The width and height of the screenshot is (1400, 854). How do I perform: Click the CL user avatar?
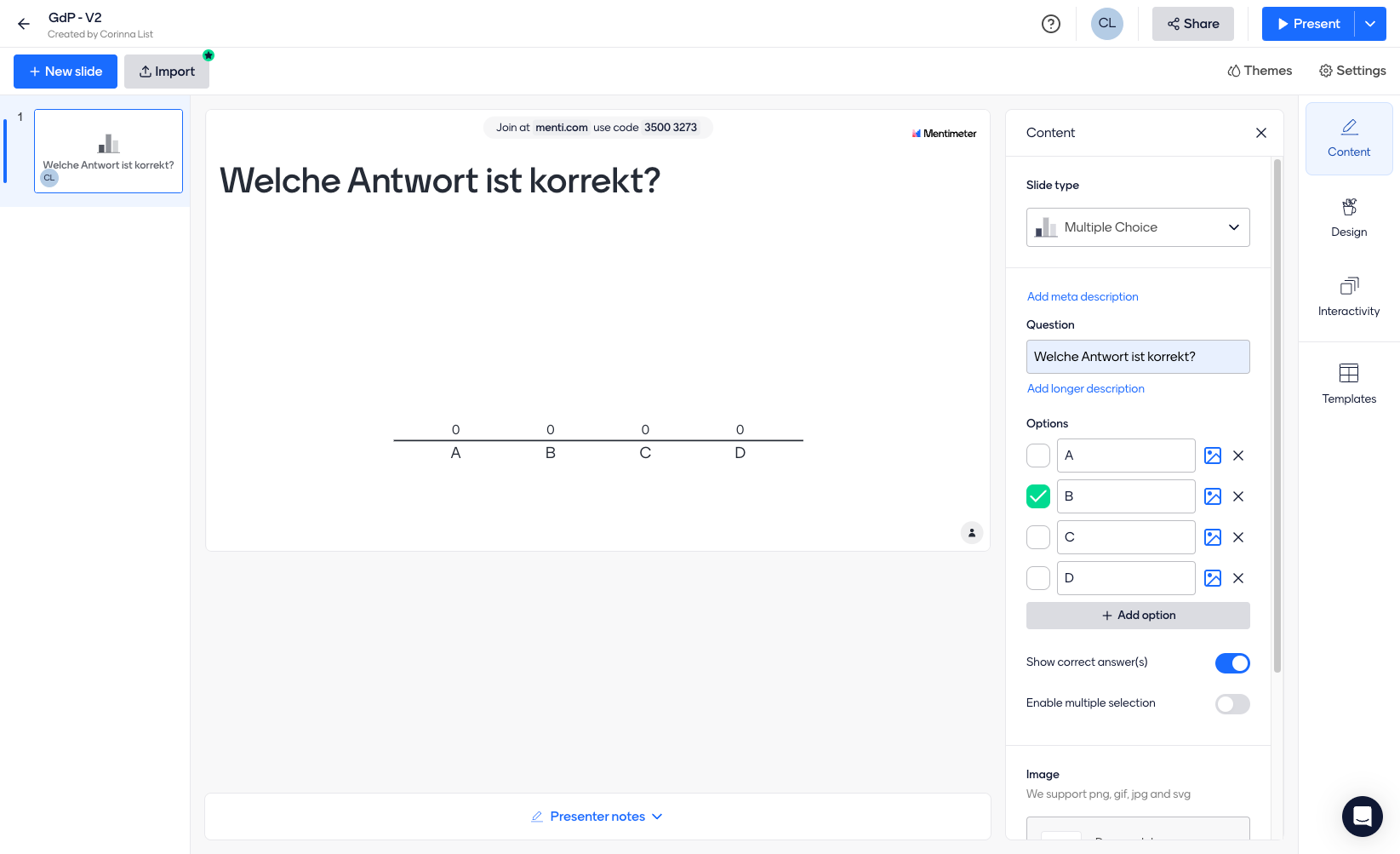pos(1106,24)
